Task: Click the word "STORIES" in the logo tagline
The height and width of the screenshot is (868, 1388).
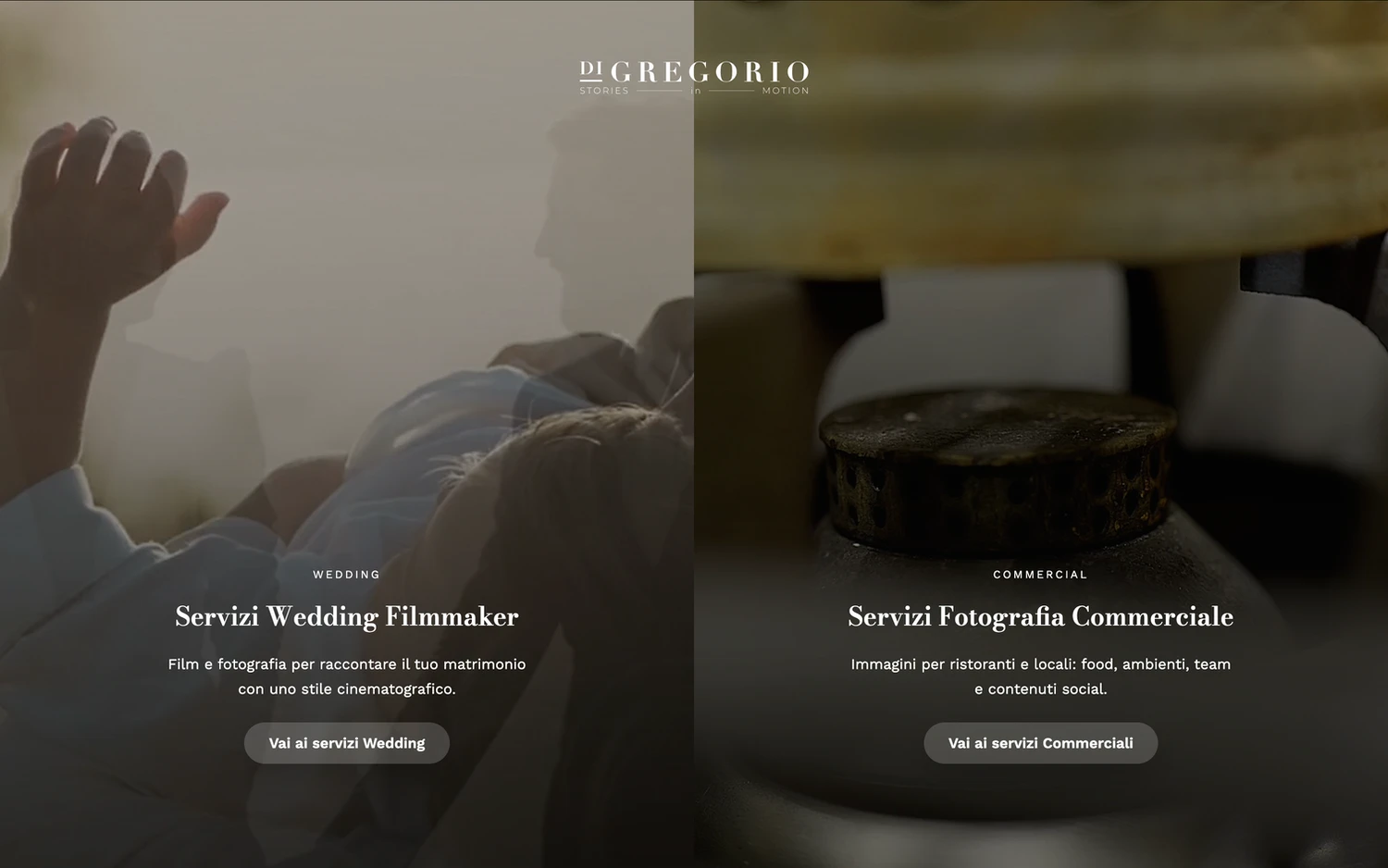Action: 604,91
